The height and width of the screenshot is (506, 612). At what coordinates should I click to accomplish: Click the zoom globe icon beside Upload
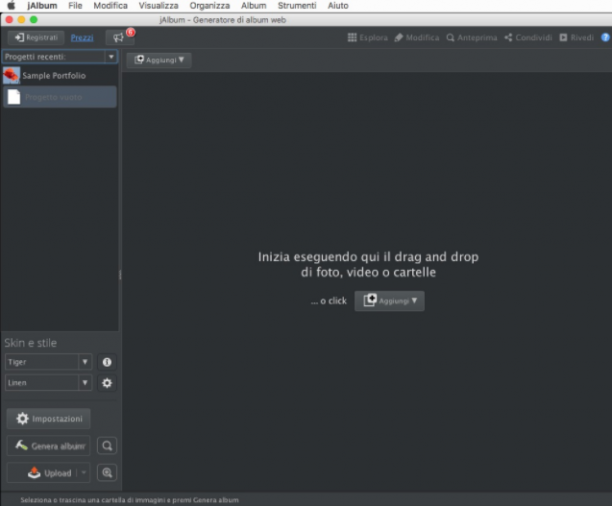107,473
